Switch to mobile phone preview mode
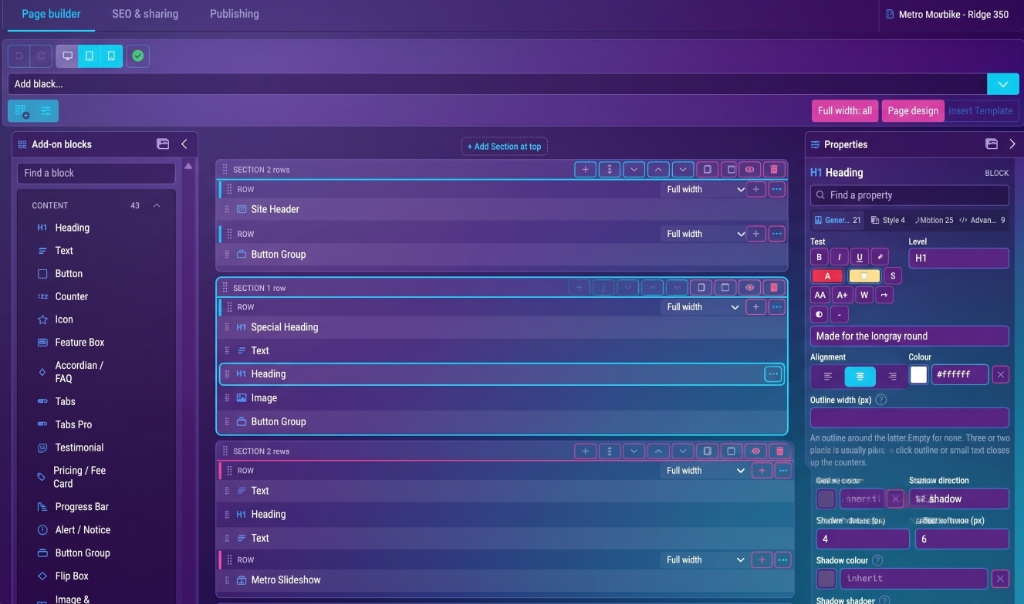The width and height of the screenshot is (1024, 604). pos(112,56)
